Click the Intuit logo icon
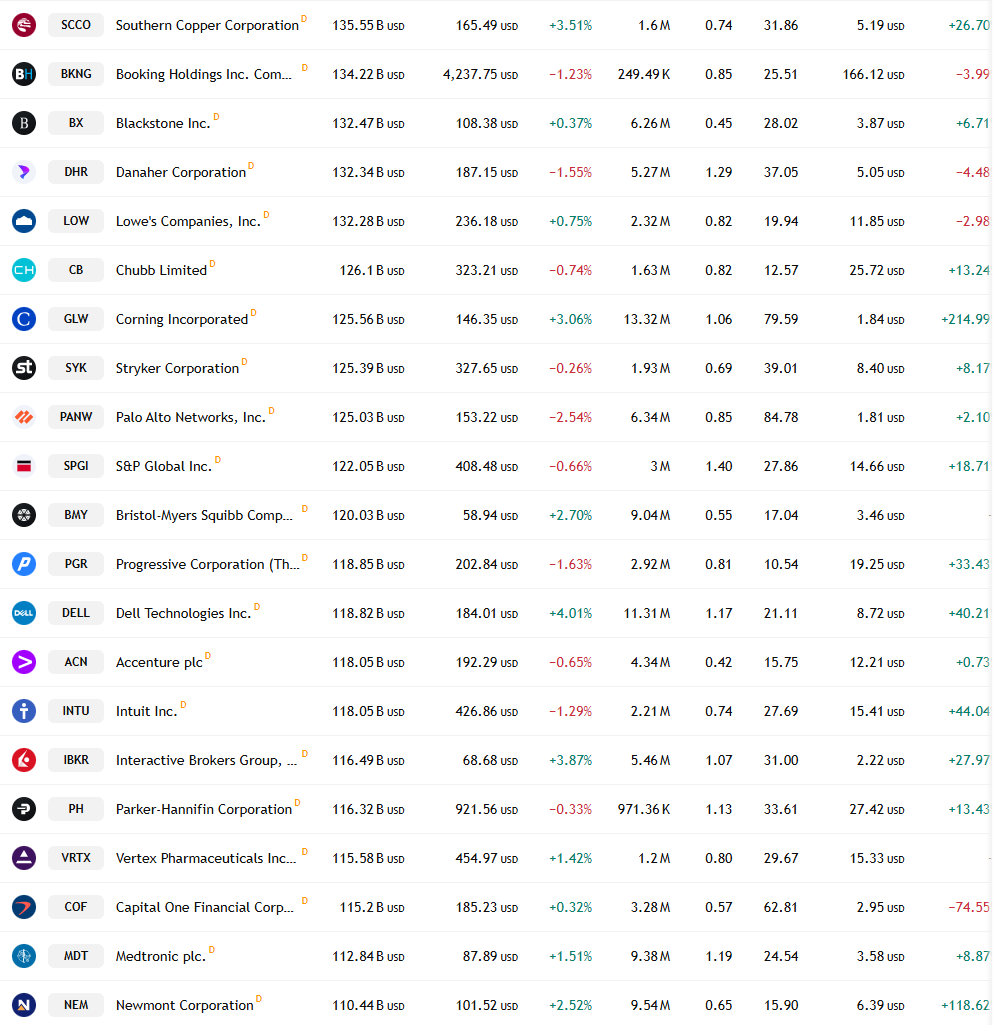The width and height of the screenshot is (993, 1025). [24, 711]
